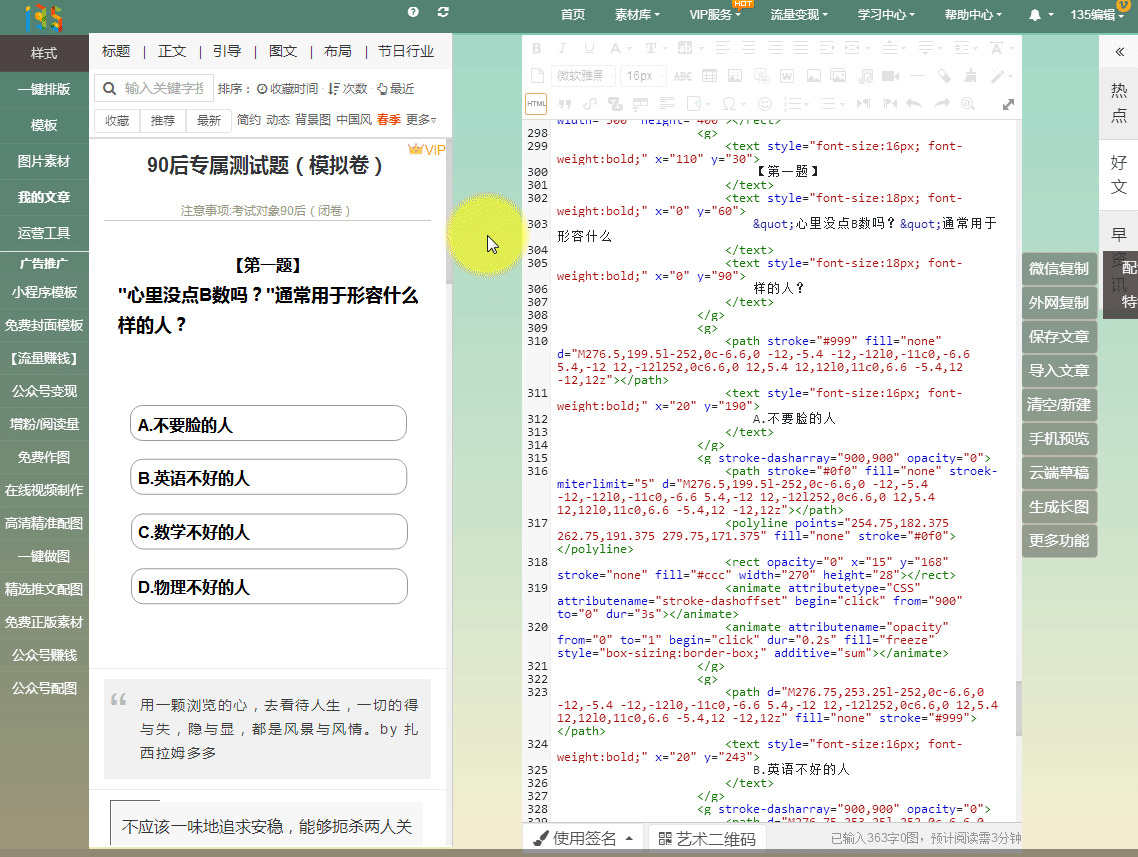The image size is (1138, 857).
Task: Toggle italic text formatting
Action: (564, 48)
